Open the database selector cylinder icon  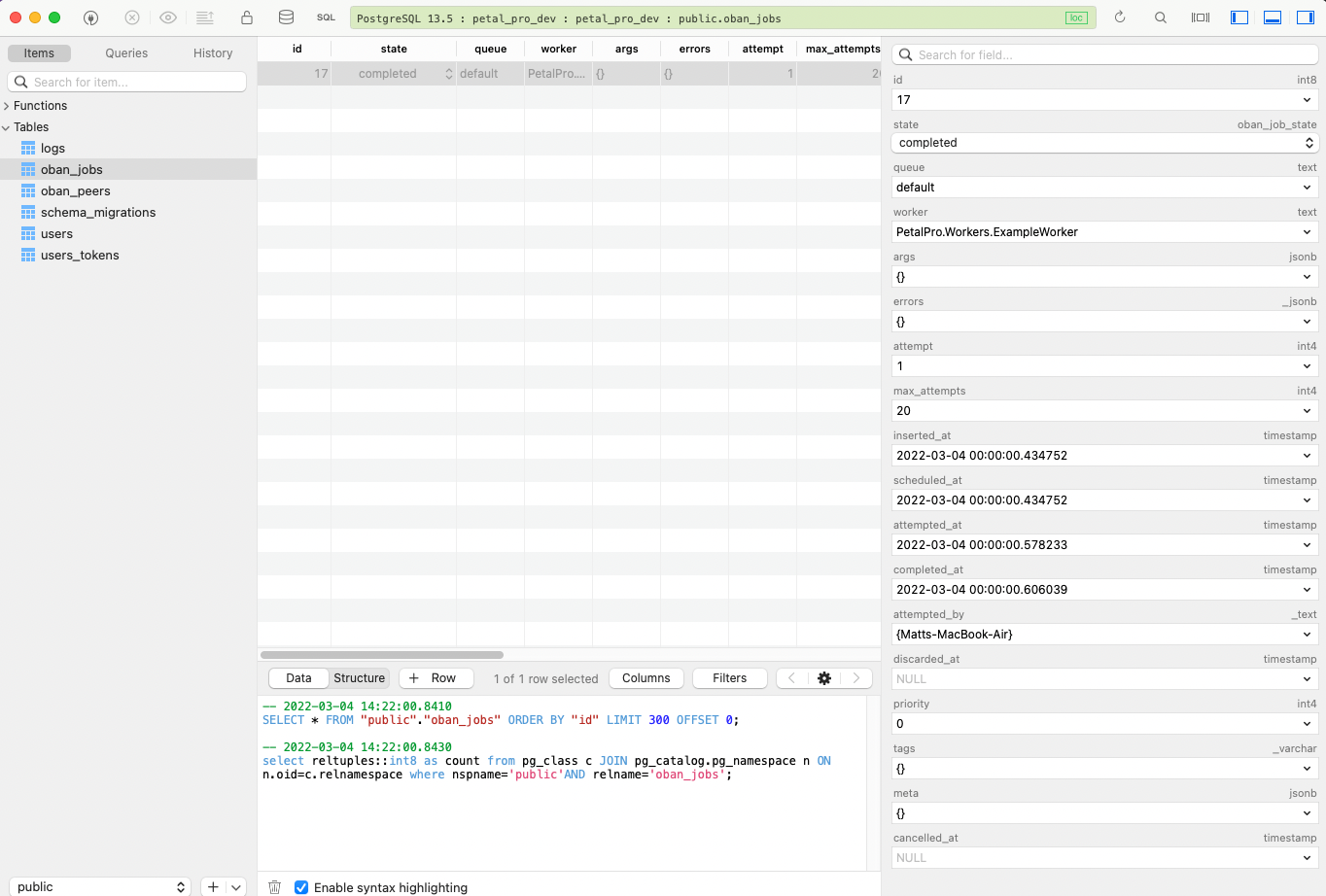click(286, 17)
